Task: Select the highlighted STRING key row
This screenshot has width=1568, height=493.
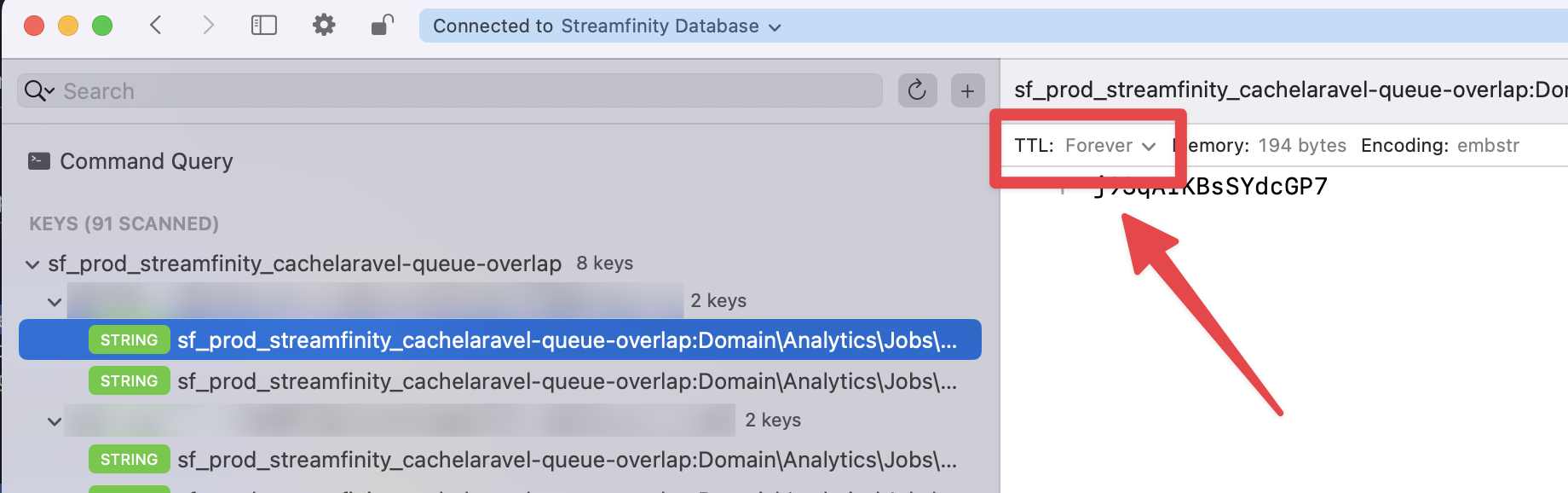Action: [x=500, y=339]
